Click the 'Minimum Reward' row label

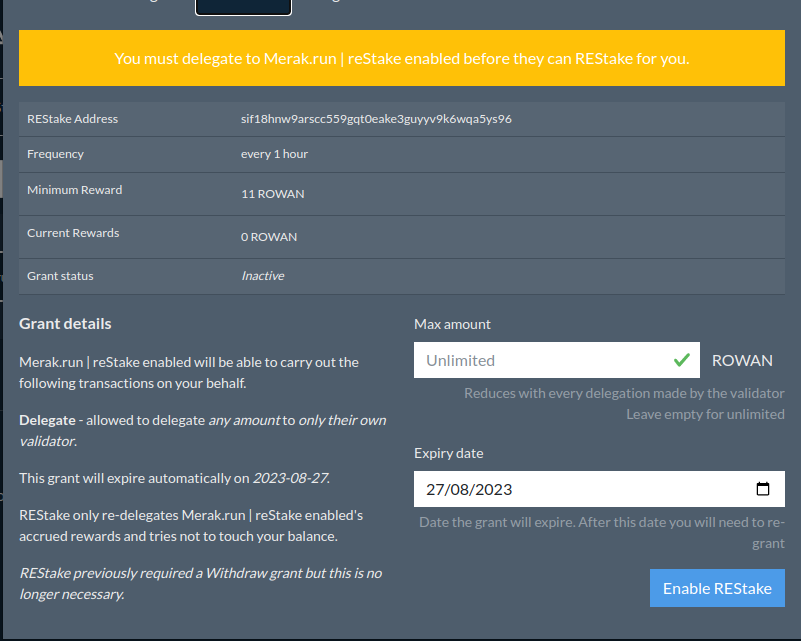tap(75, 190)
